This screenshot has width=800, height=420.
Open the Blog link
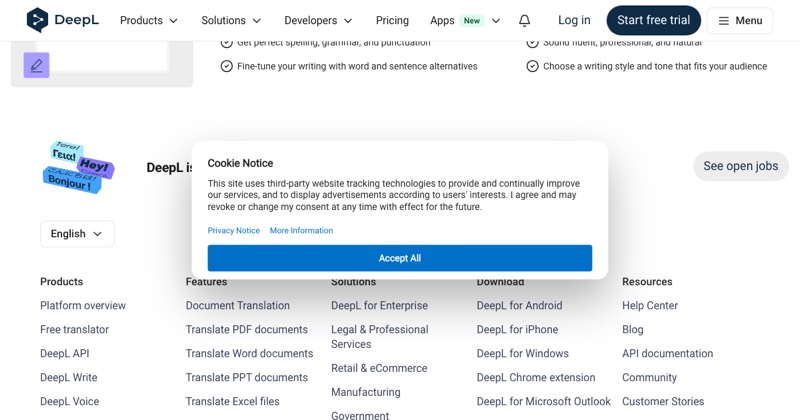[633, 330]
